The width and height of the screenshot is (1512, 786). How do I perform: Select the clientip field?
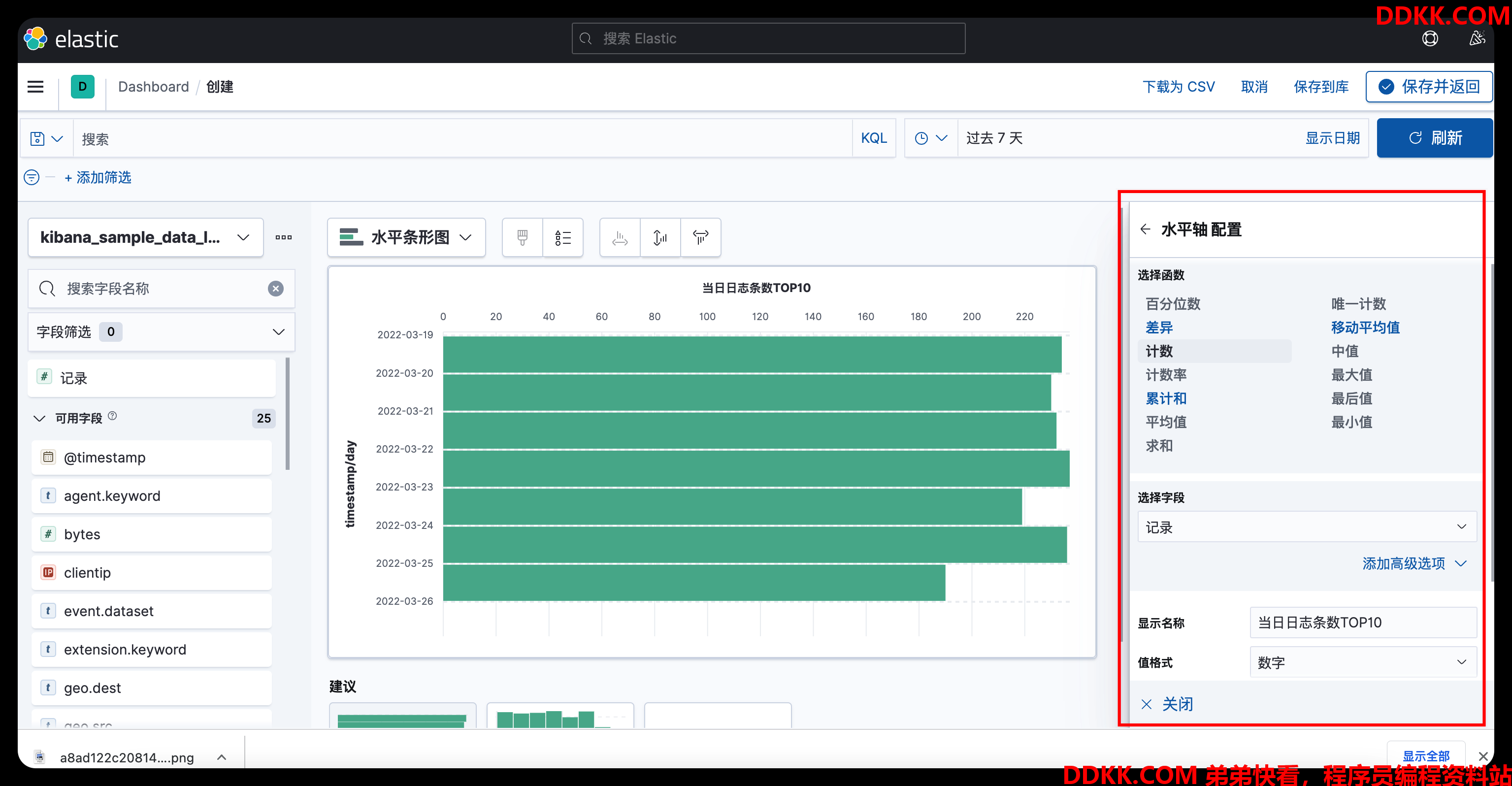tap(151, 573)
